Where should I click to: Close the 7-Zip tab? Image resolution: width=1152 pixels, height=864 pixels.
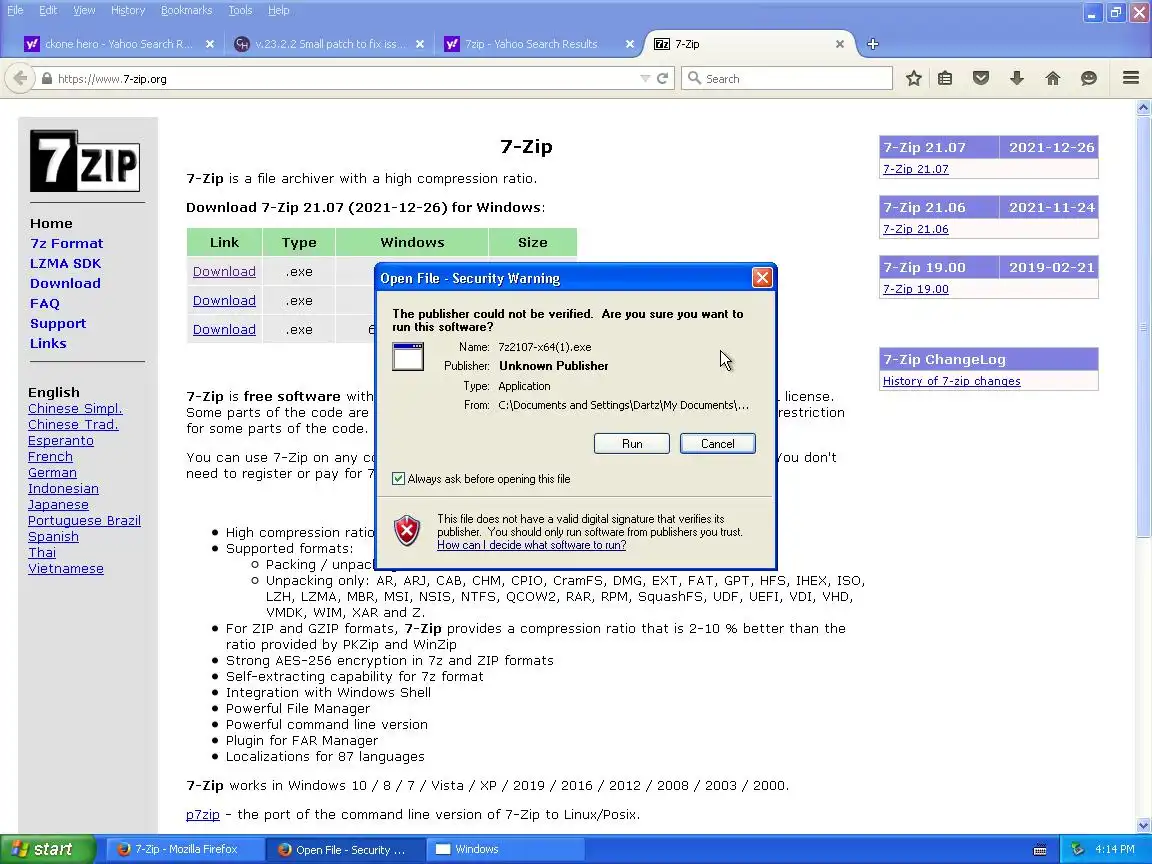(840, 44)
